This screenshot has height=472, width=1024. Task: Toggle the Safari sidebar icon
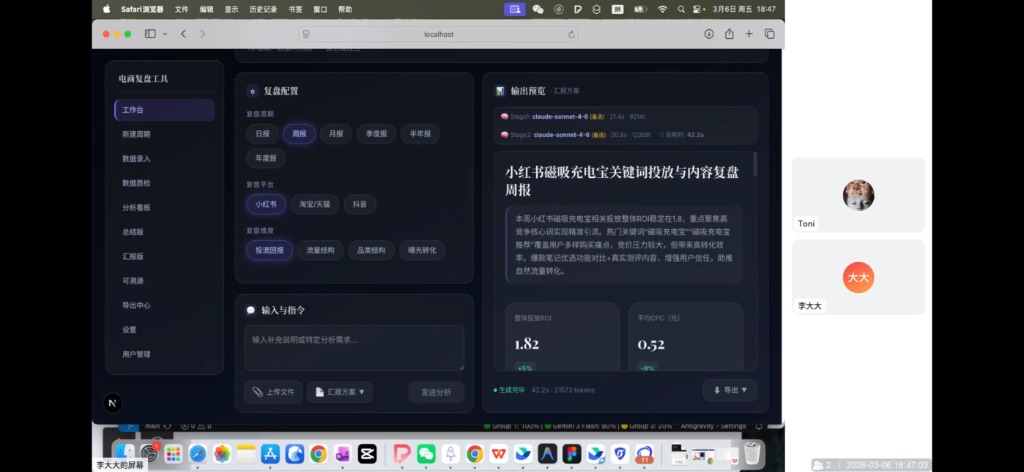pos(150,34)
